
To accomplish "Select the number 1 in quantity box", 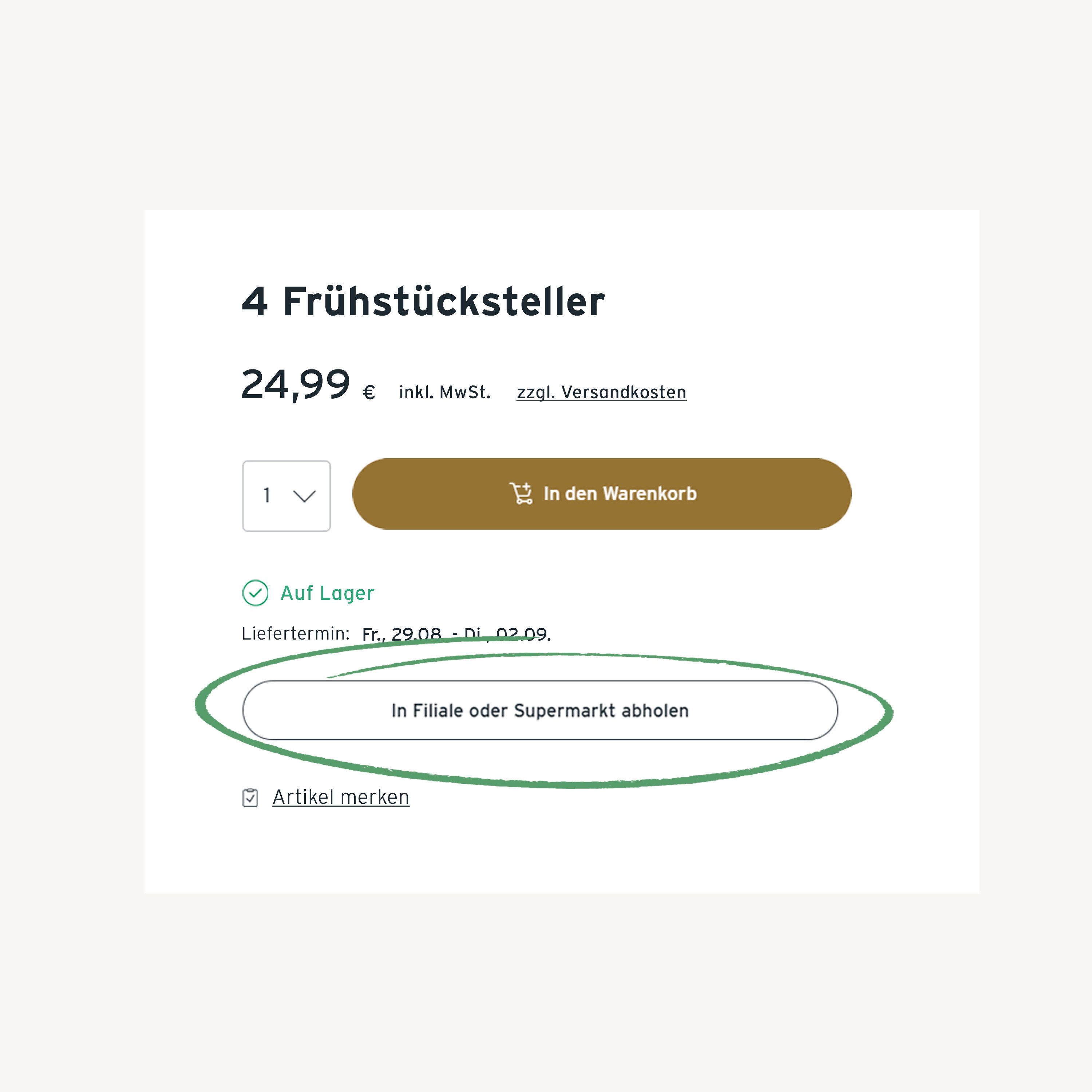I will pyautogui.click(x=267, y=495).
